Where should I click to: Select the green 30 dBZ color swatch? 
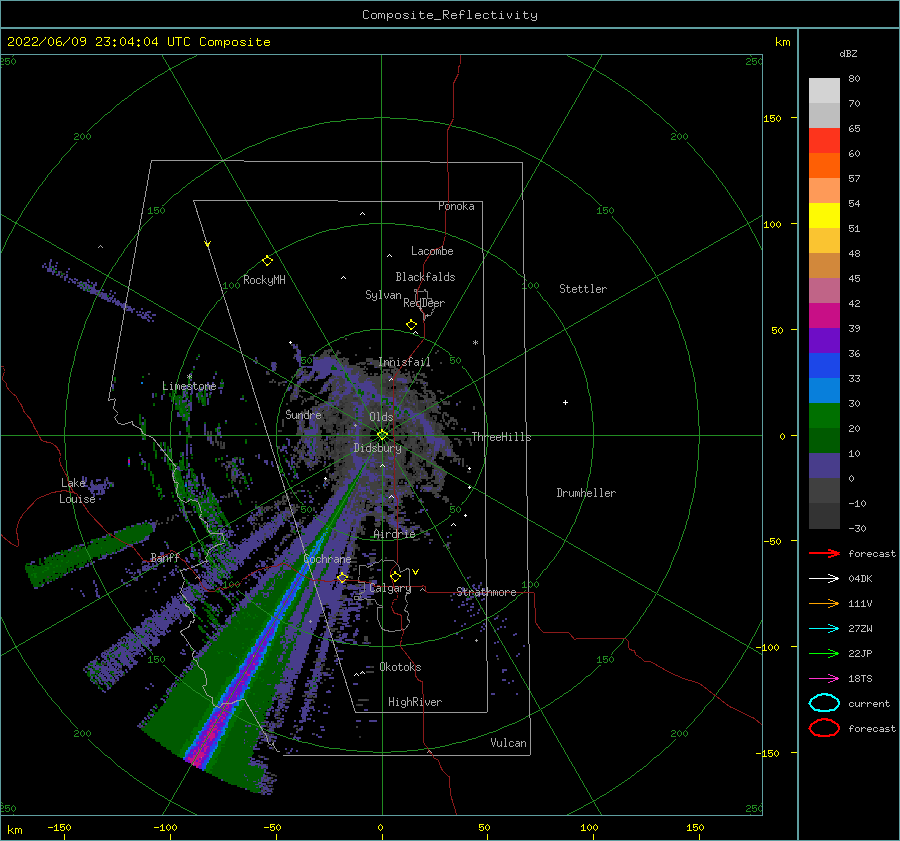coord(824,416)
